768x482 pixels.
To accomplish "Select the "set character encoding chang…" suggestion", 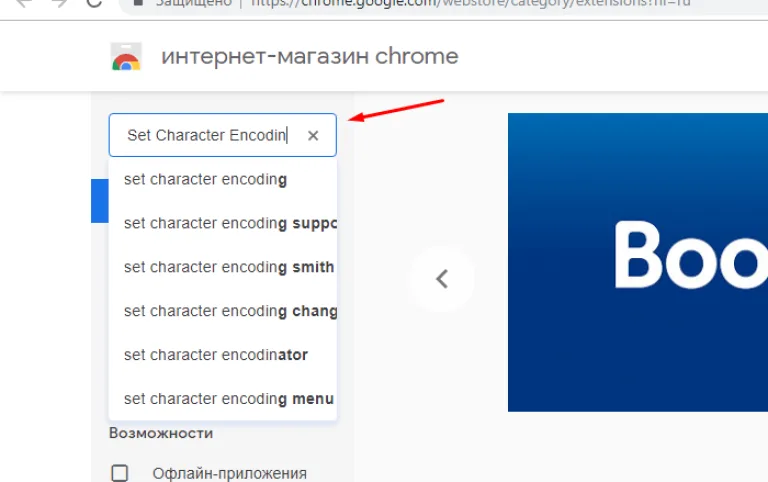I will pos(223,311).
